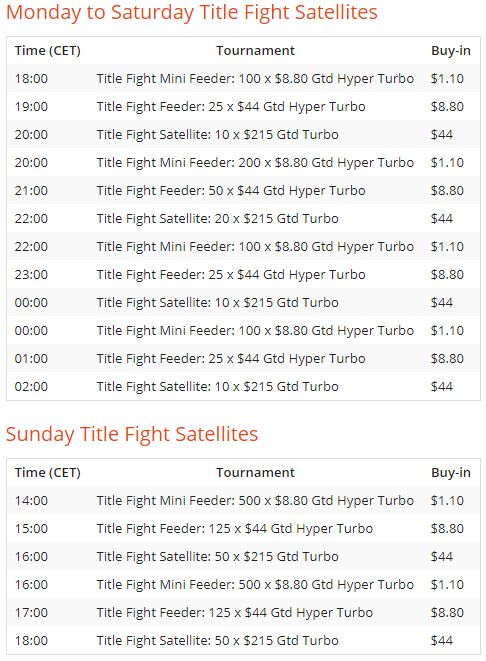Click the 23:00 Title Fight Feeder row
This screenshot has width=486, height=661.
pyautogui.click(x=243, y=274)
